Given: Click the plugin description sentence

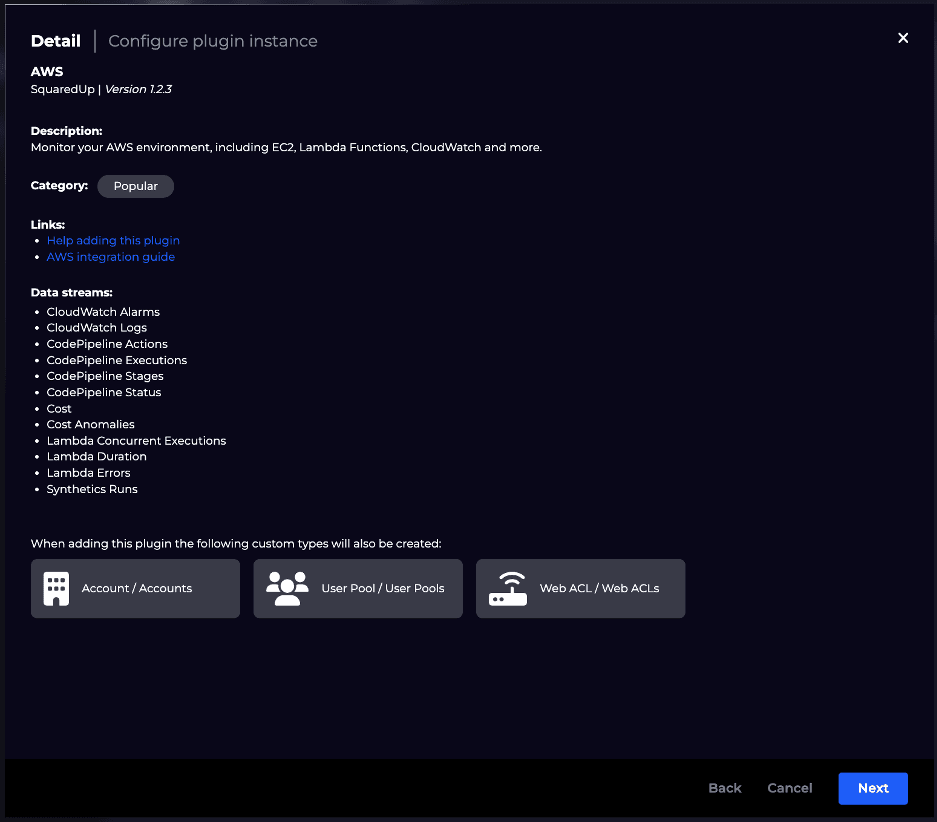Looking at the screenshot, I should (286, 148).
